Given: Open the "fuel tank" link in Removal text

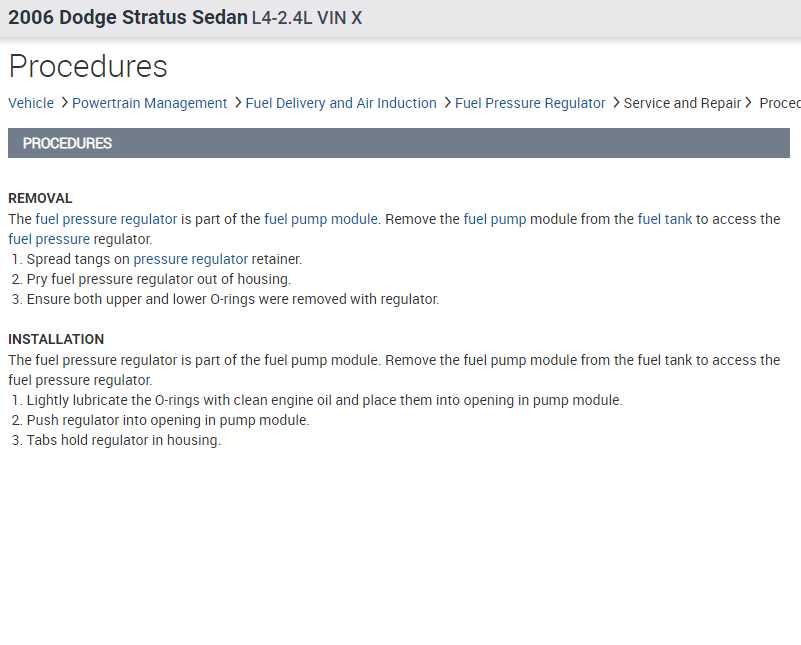Looking at the screenshot, I should pyautogui.click(x=665, y=219).
